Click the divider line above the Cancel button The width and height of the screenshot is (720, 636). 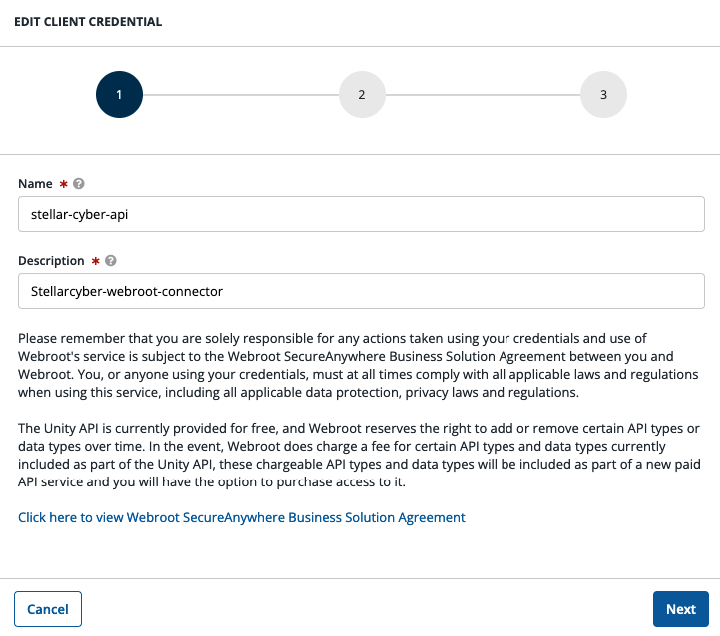click(x=360, y=578)
